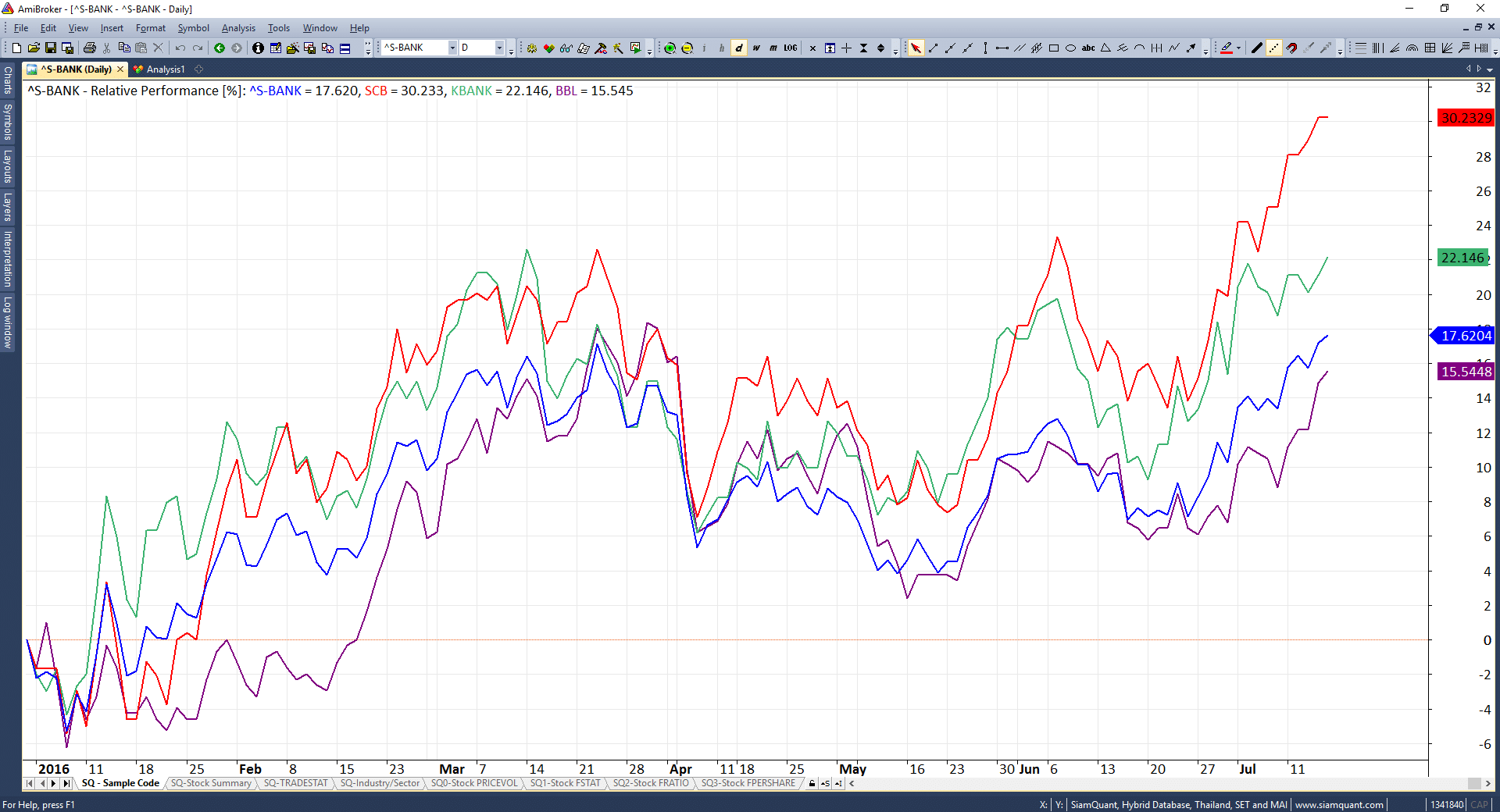Toggle the daily 'd' interval button
Viewport: 1500px width, 812px height.
coord(739,48)
